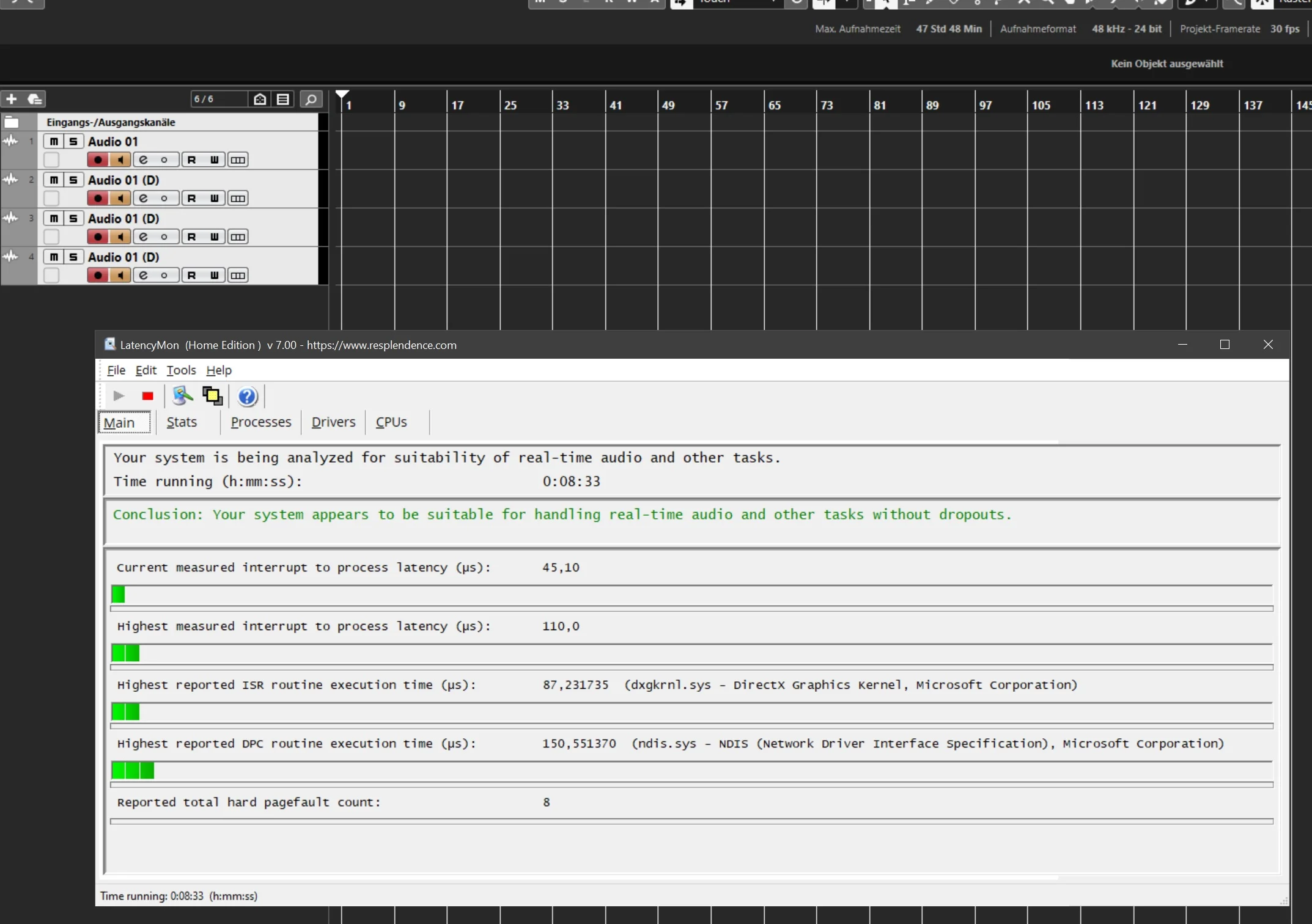Open the File menu in LatencyMon
1312x924 pixels.
click(x=116, y=370)
